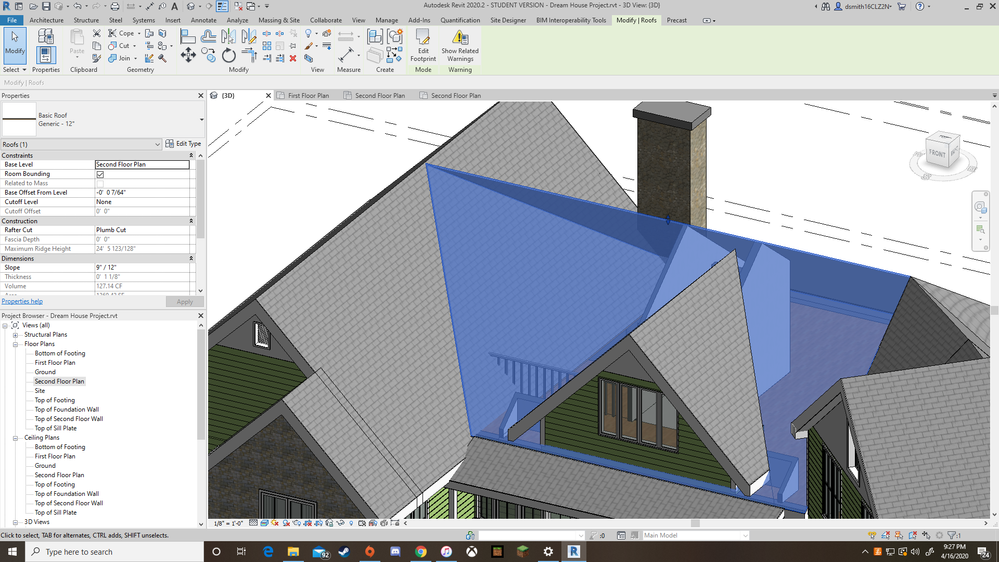This screenshot has width=999, height=562.
Task: Select the Modify arrow tool
Action: click(15, 43)
